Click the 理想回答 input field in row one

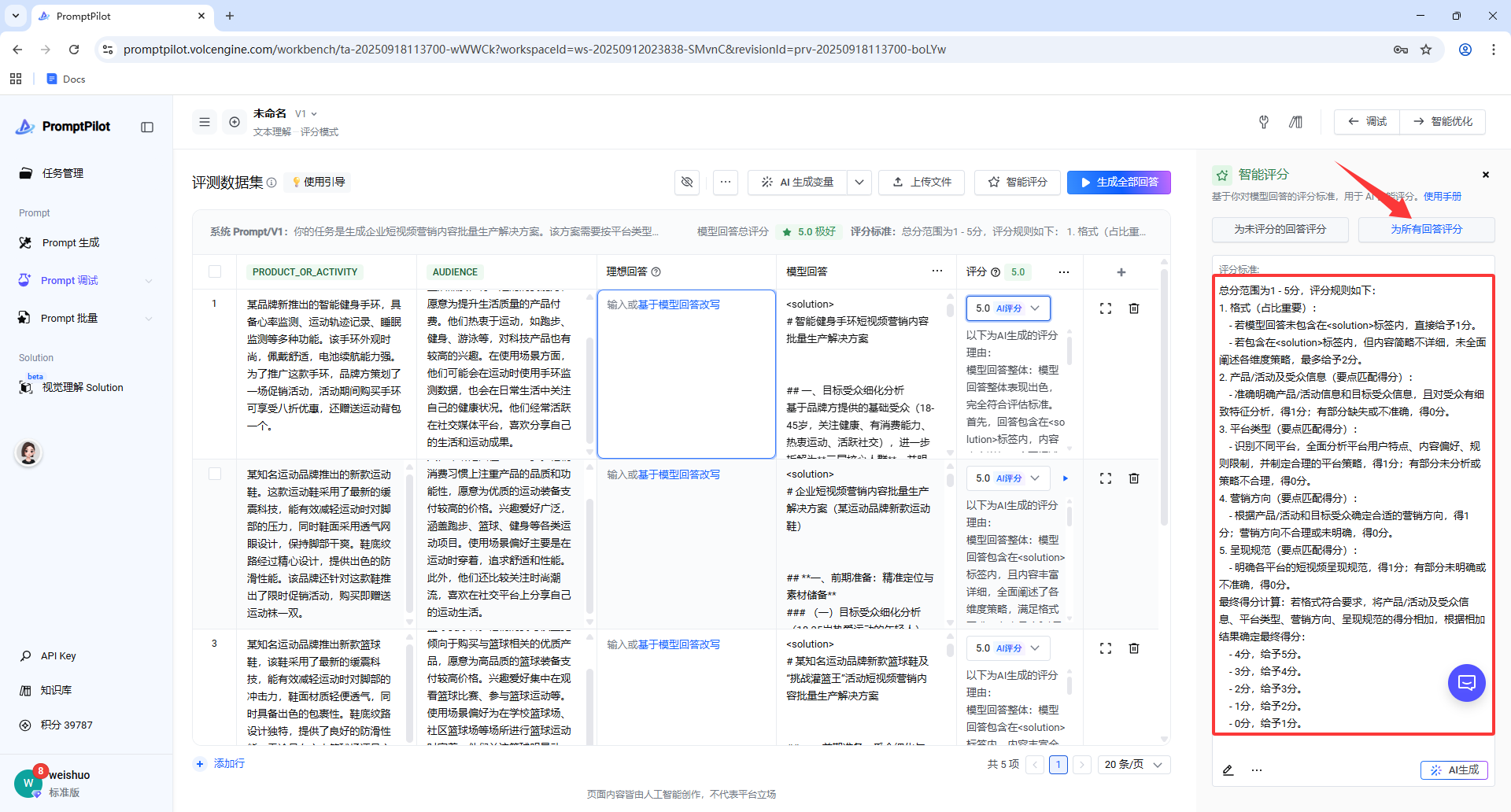(686, 374)
